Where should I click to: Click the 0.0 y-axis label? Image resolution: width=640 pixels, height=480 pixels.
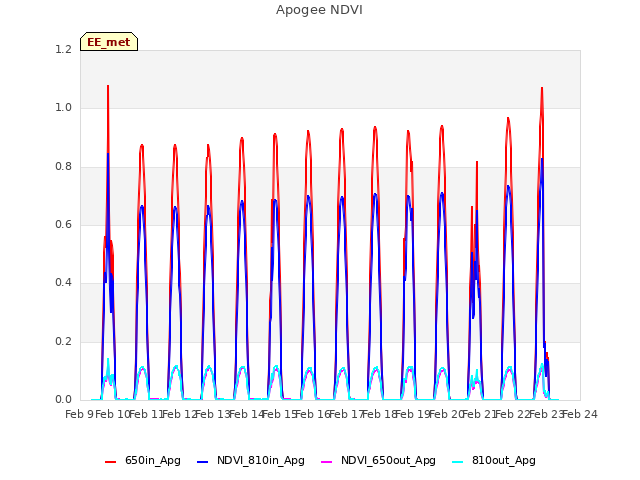[x=63, y=399]
